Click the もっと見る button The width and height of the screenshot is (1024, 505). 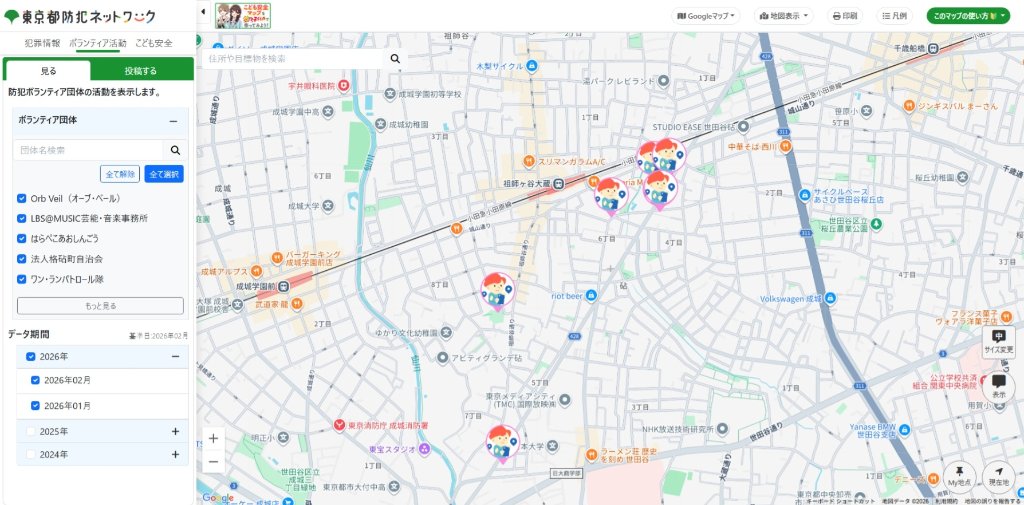(100, 306)
